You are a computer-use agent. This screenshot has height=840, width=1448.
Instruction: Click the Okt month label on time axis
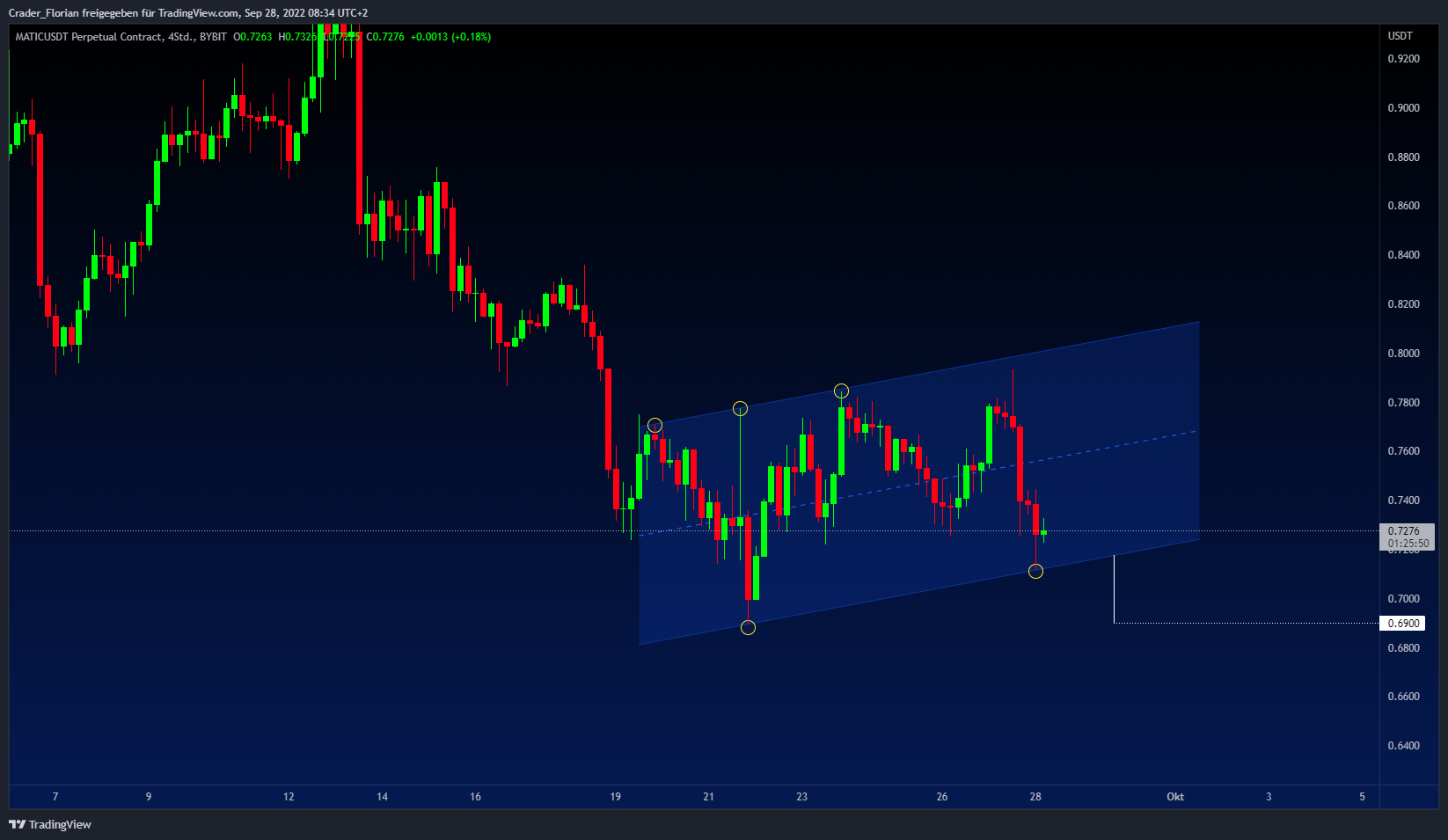(x=1175, y=797)
